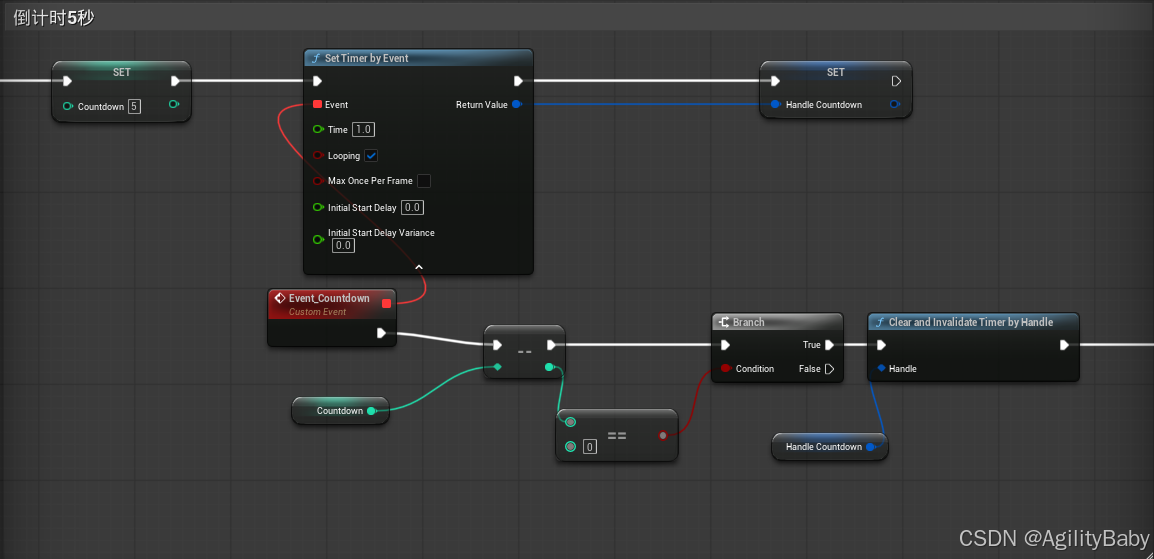Click the decrement node green result pin
The image size is (1154, 559).
pyautogui.click(x=549, y=366)
